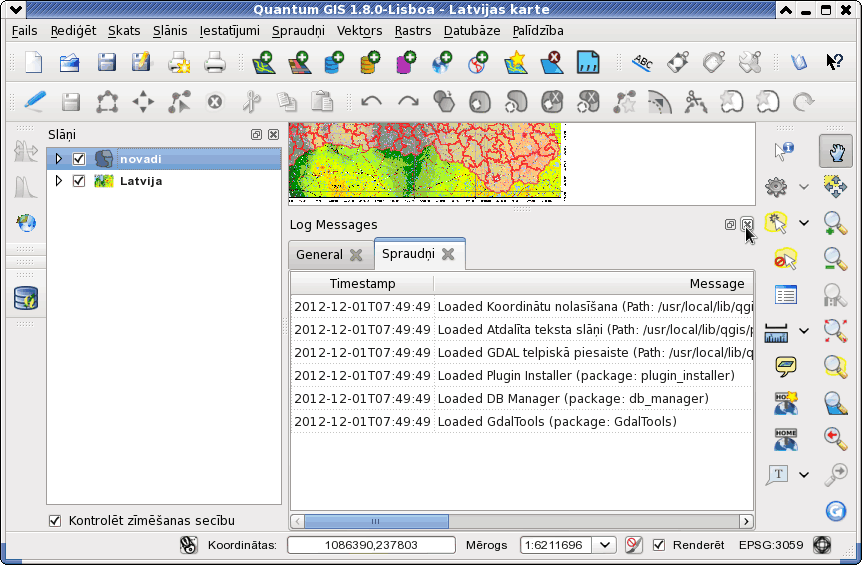Open the Attribute Table icon
This screenshot has height=565, width=862.
(786, 295)
